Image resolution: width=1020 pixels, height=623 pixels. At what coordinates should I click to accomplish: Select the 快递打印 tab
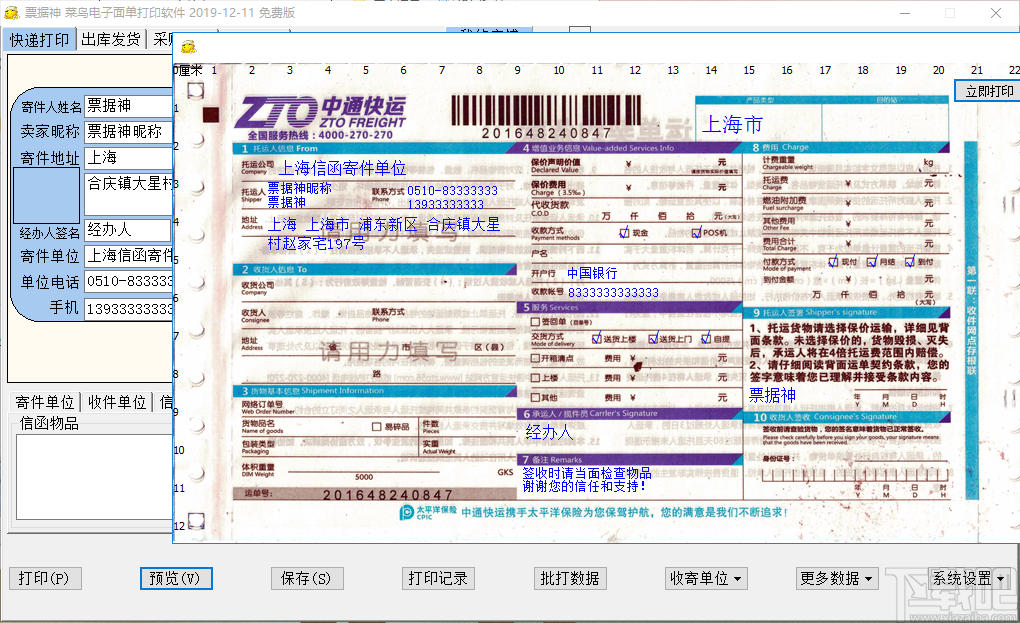[x=39, y=39]
